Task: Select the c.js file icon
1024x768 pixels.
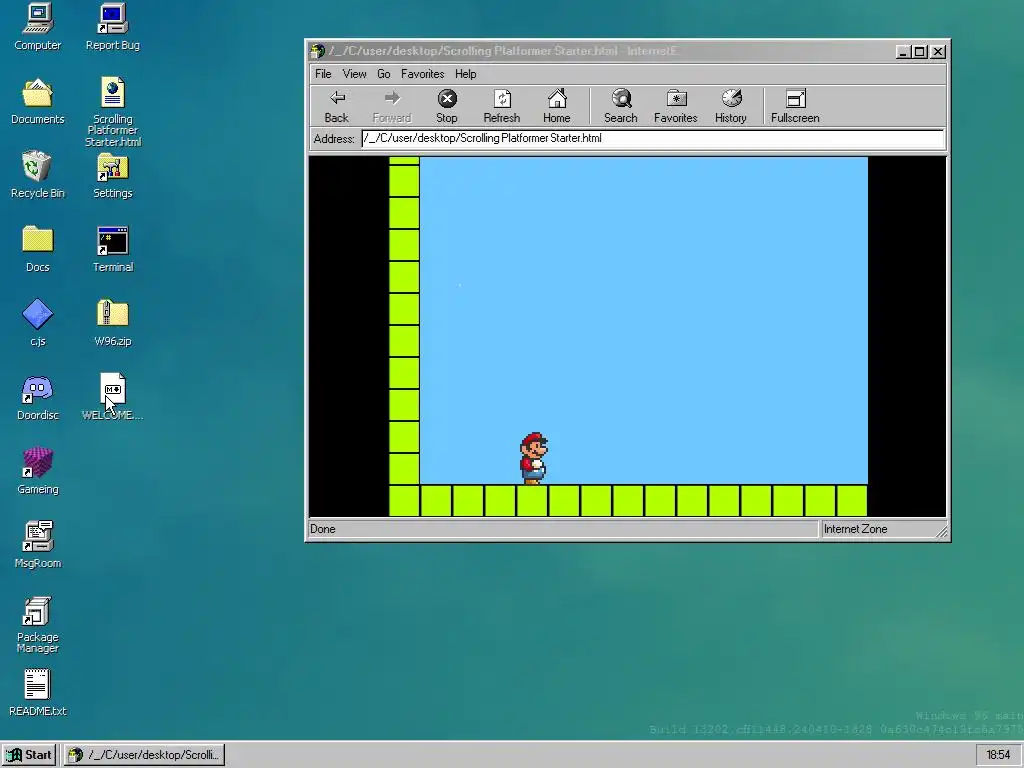Action: (38, 323)
